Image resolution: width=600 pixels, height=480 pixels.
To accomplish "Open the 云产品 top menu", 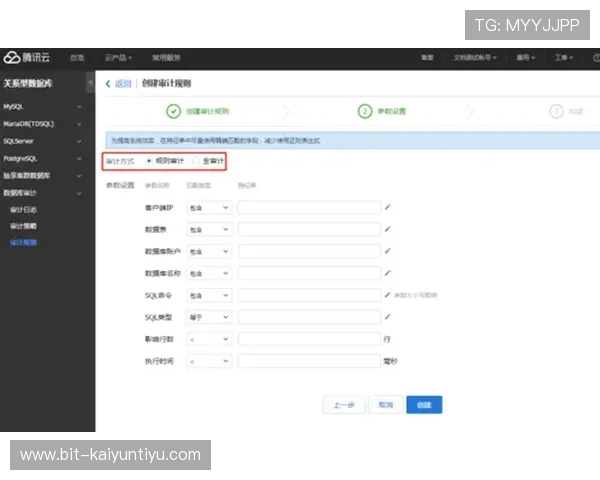I will tap(118, 58).
